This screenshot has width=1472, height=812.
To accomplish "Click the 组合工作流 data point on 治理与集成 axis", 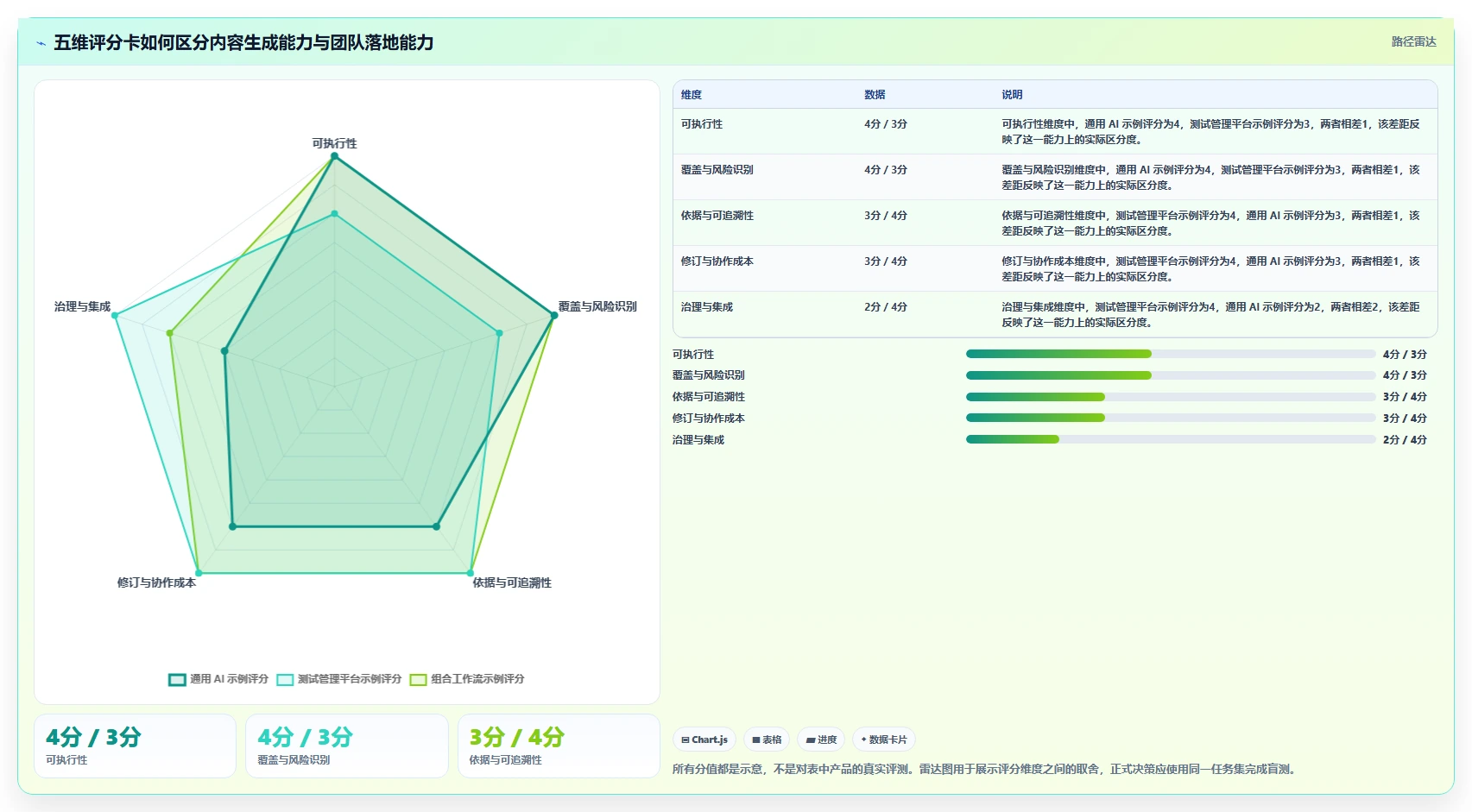I will [x=170, y=333].
